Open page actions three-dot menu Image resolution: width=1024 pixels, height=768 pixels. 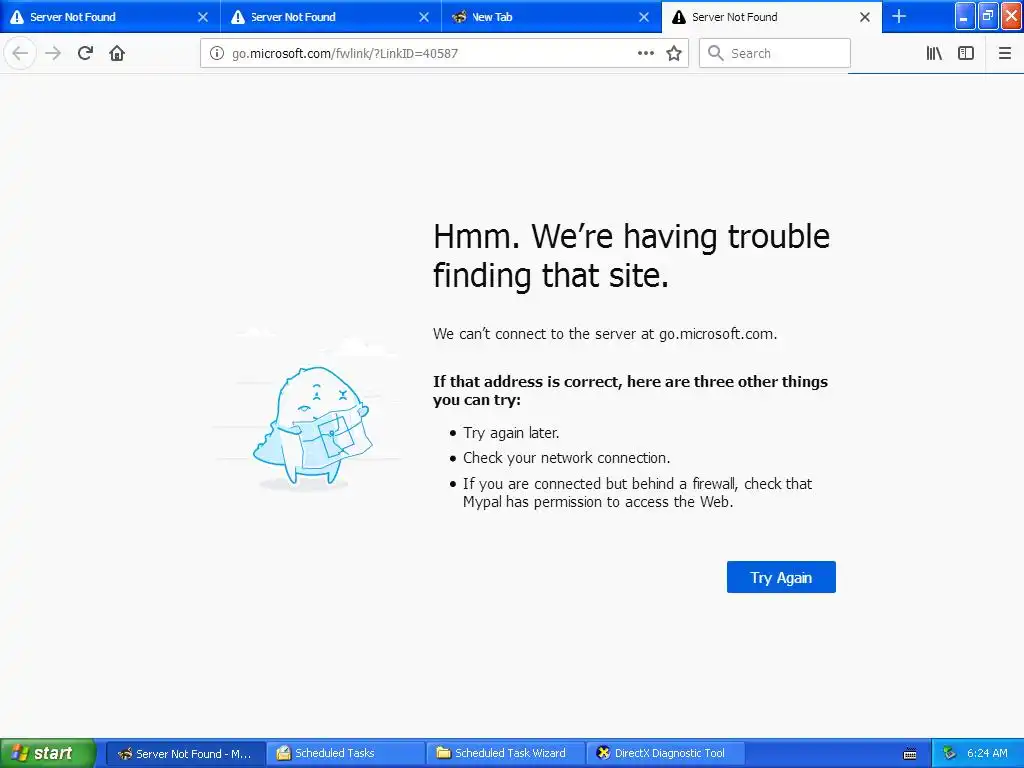click(646, 54)
